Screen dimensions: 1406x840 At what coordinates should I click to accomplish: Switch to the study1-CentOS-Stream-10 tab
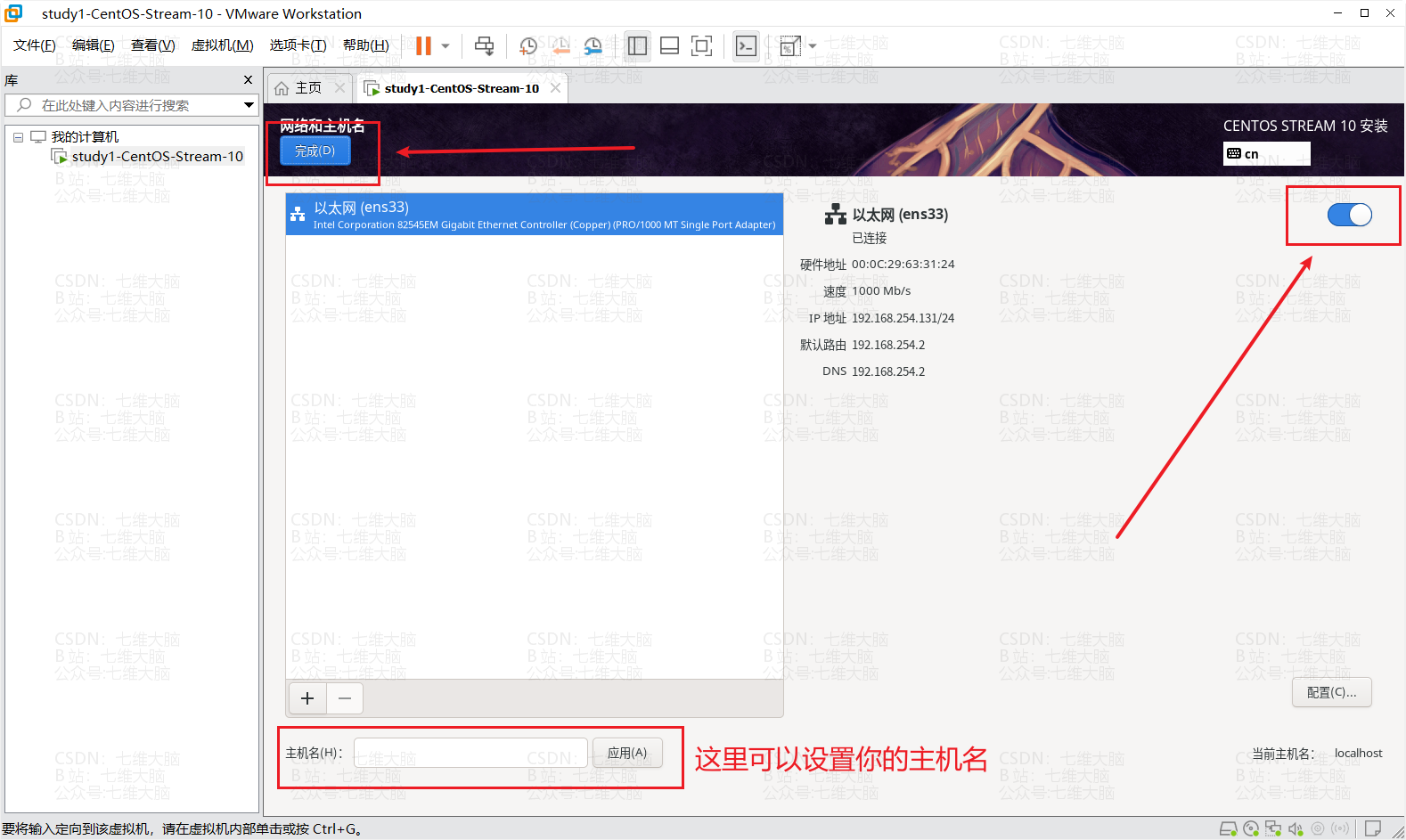[462, 89]
